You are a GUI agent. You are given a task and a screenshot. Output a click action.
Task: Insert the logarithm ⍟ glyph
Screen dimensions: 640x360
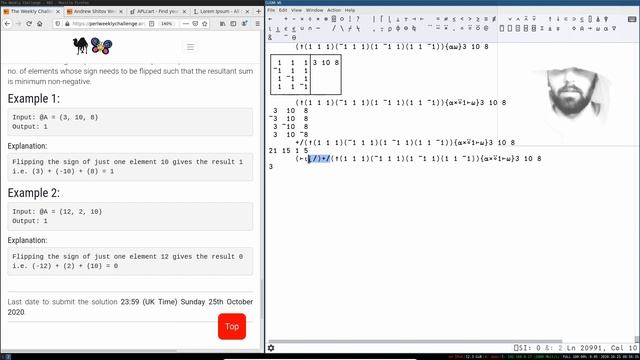click(x=326, y=19)
